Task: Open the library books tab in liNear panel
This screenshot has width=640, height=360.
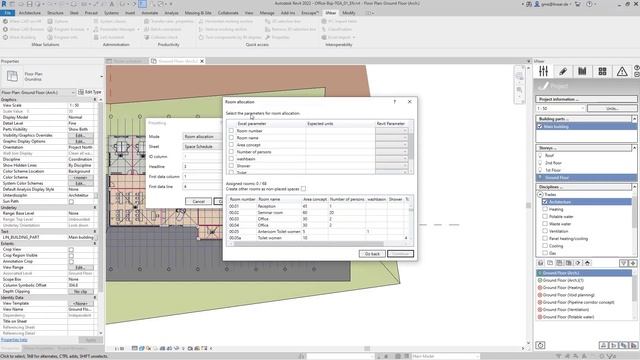Action: [582, 71]
